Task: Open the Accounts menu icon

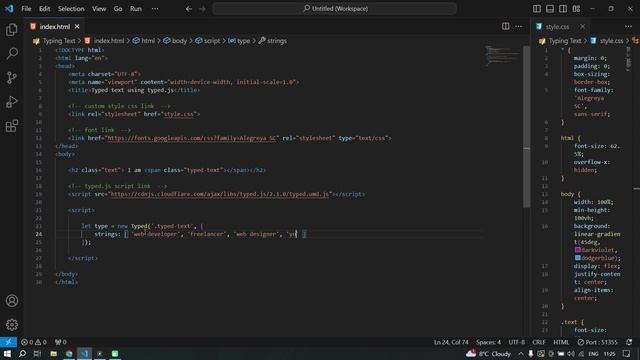Action: tap(12, 301)
